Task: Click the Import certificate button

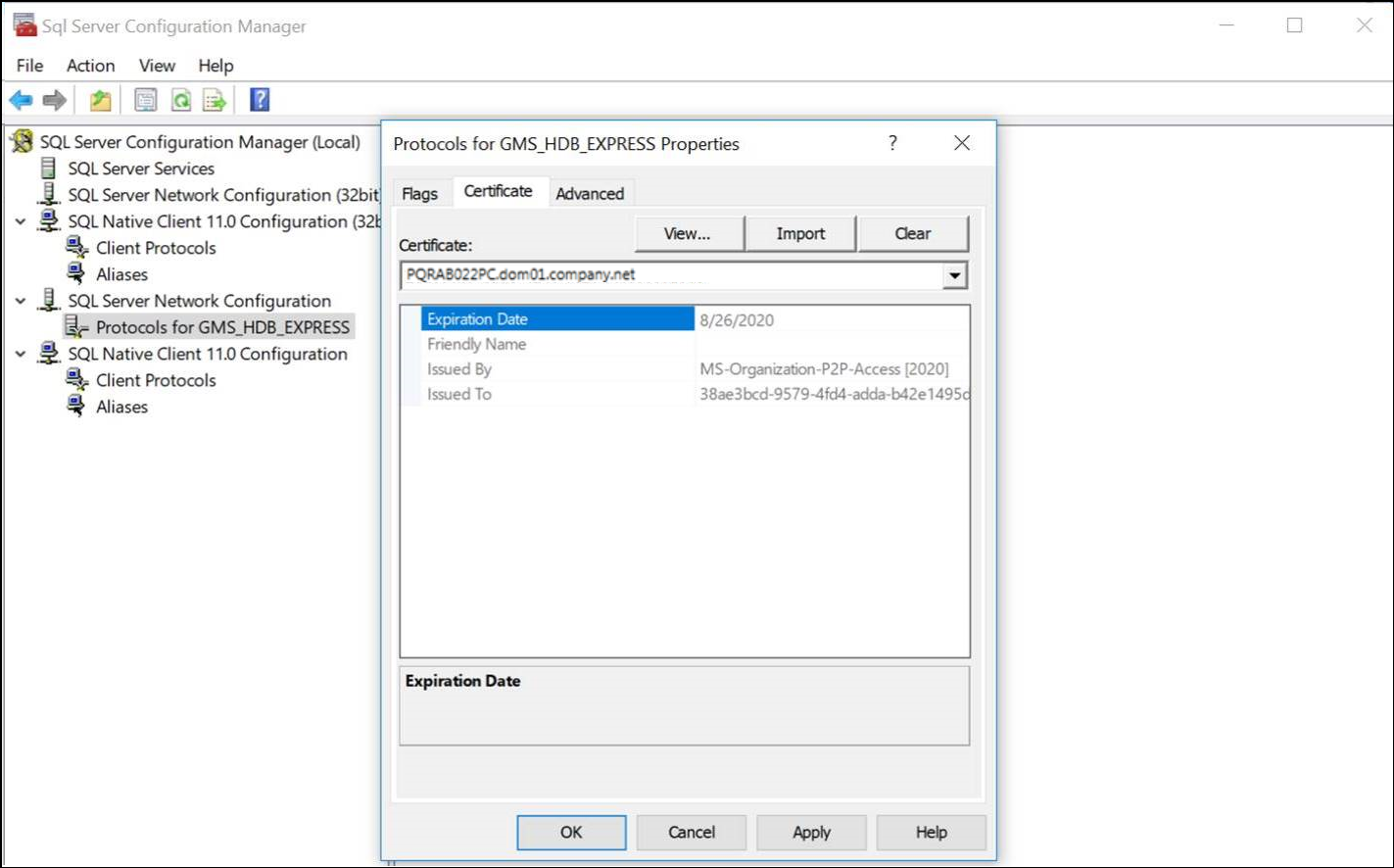Action: click(x=800, y=234)
